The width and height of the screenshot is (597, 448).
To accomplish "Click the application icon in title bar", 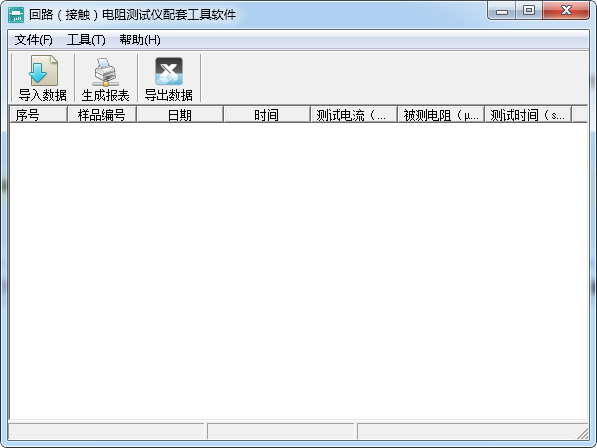I will (x=16, y=14).
